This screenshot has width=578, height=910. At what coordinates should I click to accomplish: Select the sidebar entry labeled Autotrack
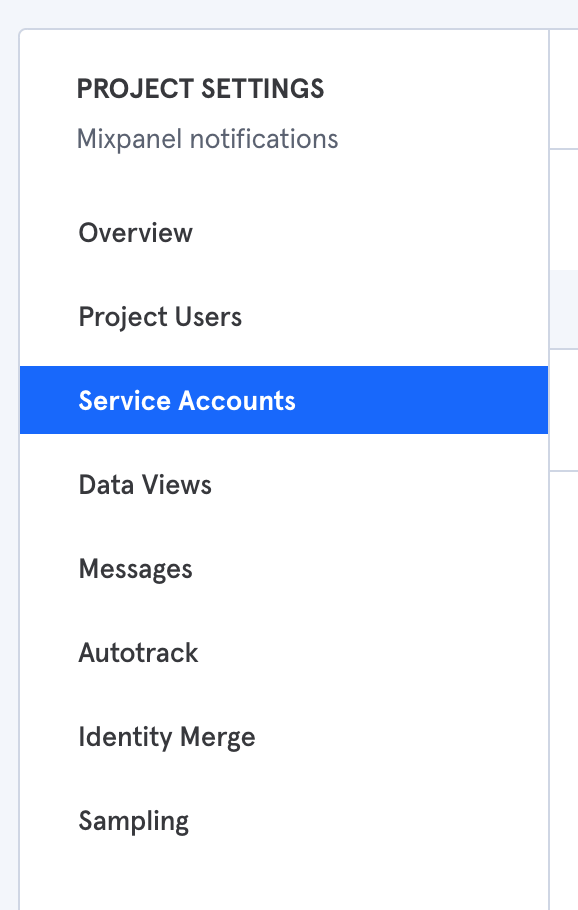138,653
